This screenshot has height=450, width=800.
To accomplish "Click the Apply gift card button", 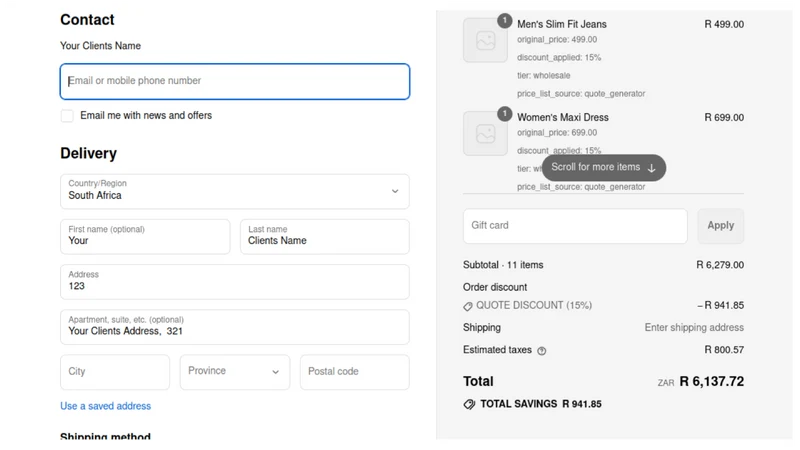I will click(x=720, y=226).
